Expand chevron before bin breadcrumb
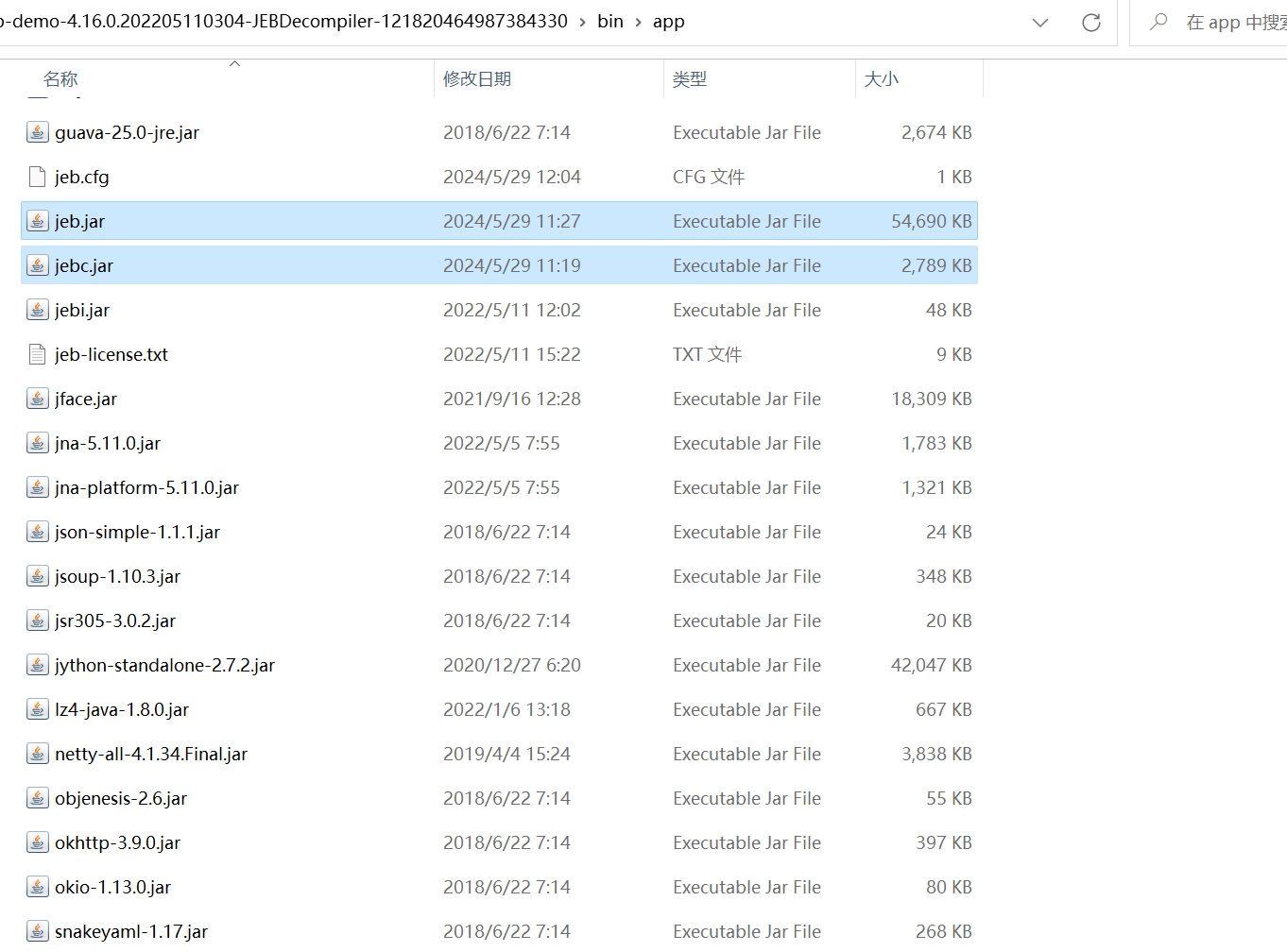Screen dimensions: 1287x952 [582, 23]
